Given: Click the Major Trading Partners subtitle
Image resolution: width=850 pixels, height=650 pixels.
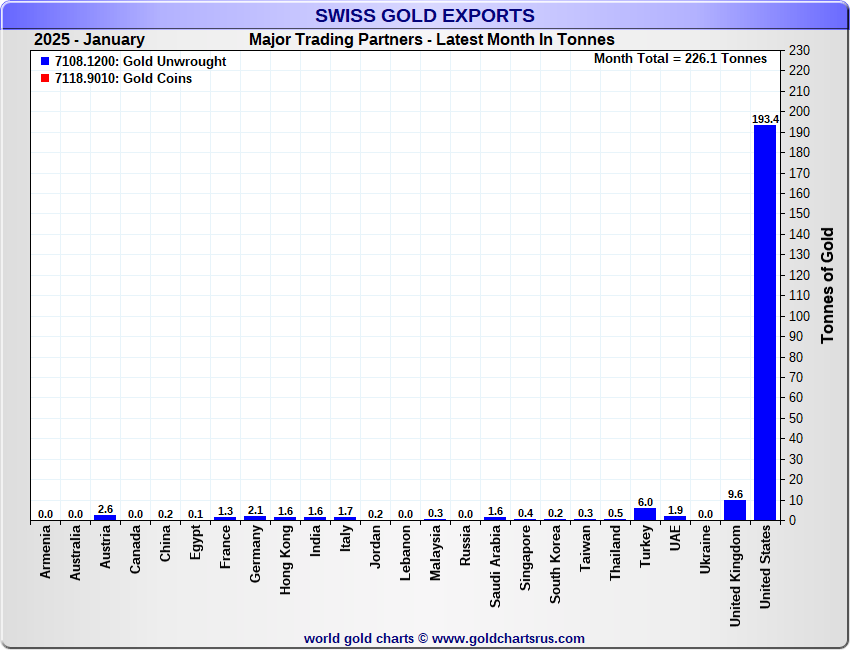Looking at the screenshot, I should pyautogui.click(x=432, y=40).
